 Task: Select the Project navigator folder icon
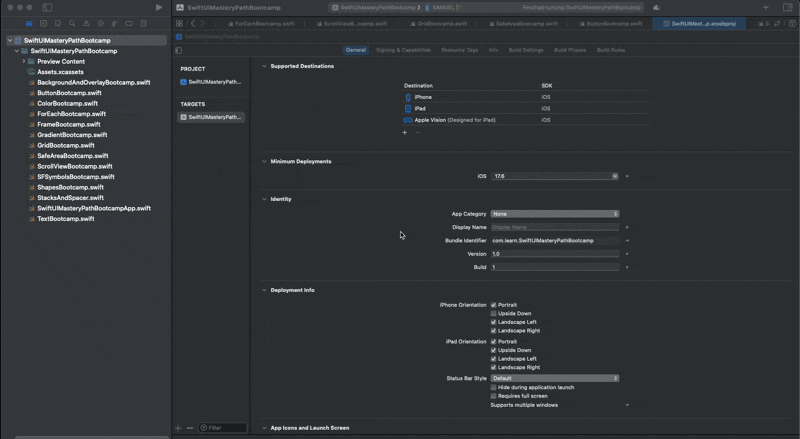29,23
